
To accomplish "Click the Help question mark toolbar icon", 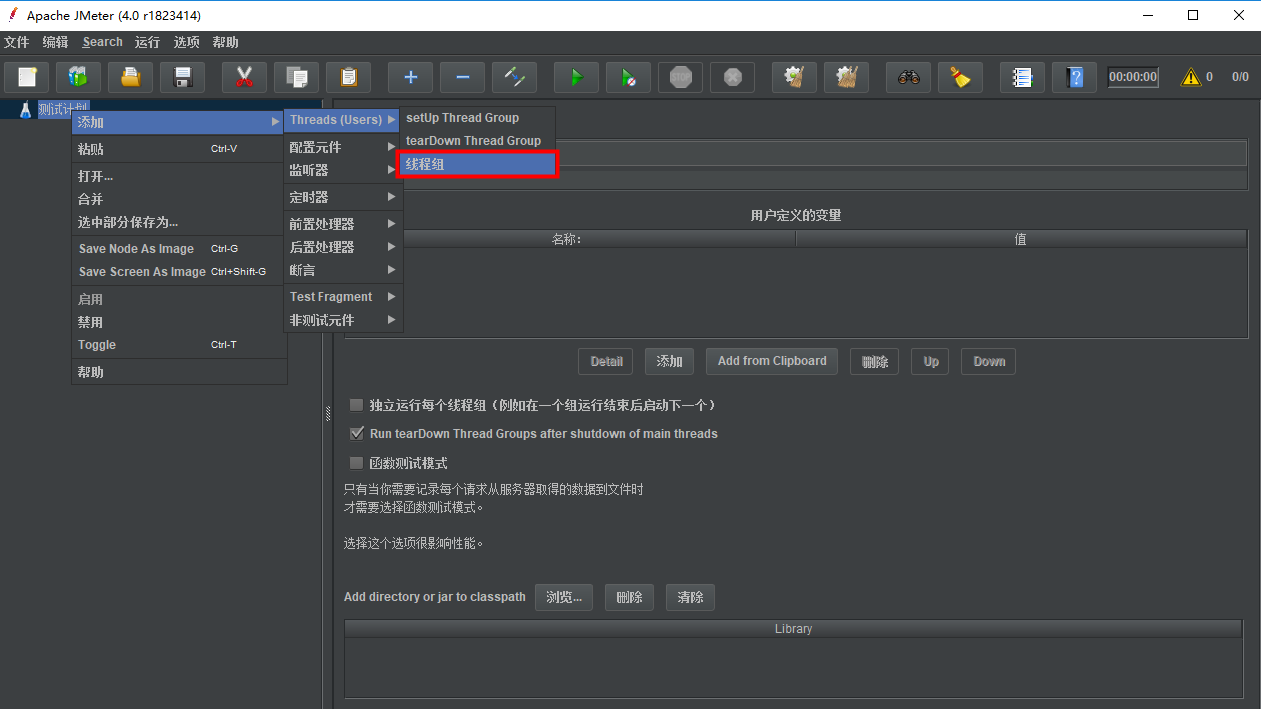I will pyautogui.click(x=1075, y=77).
